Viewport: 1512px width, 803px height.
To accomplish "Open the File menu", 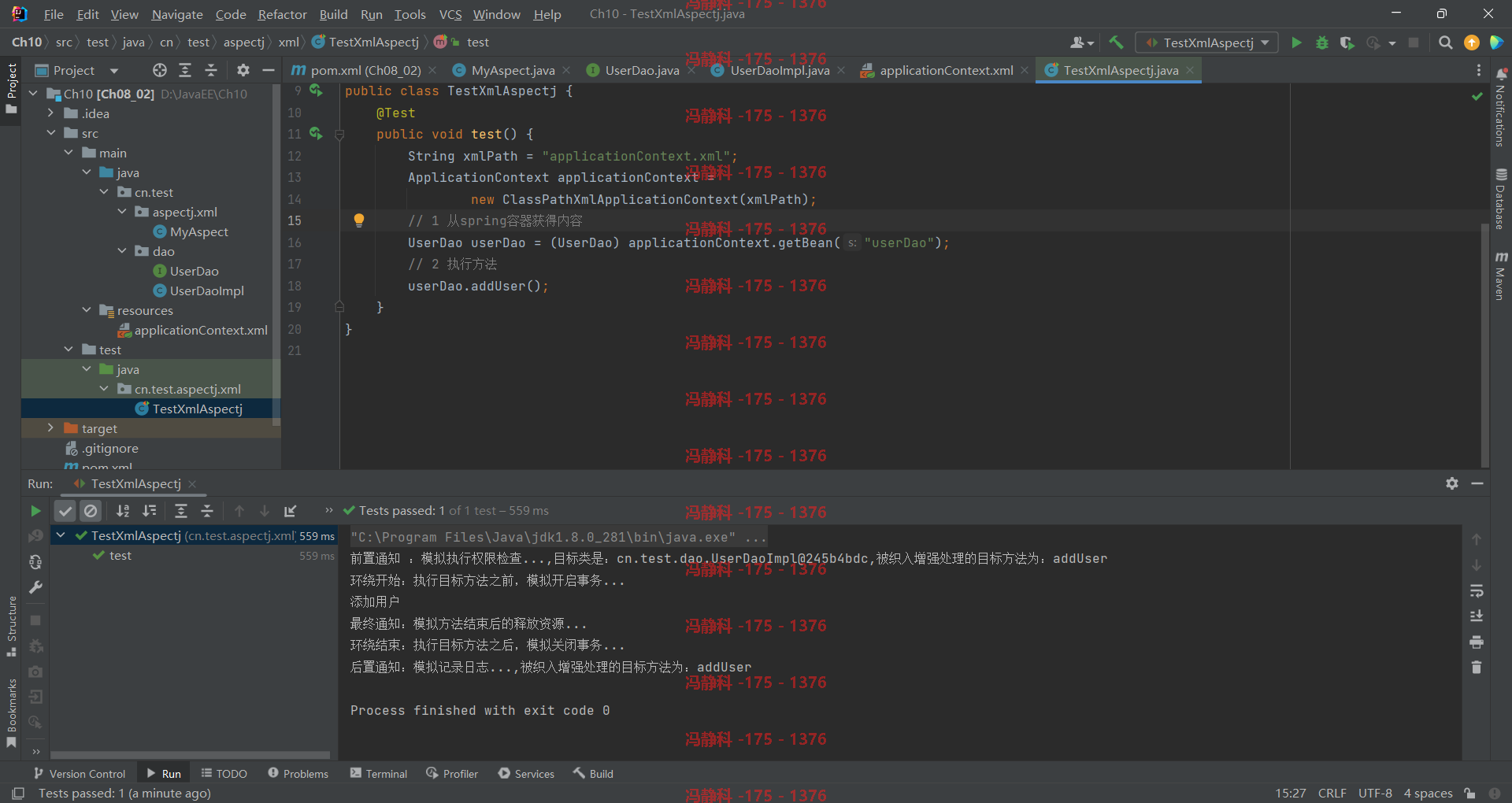I will (54, 14).
